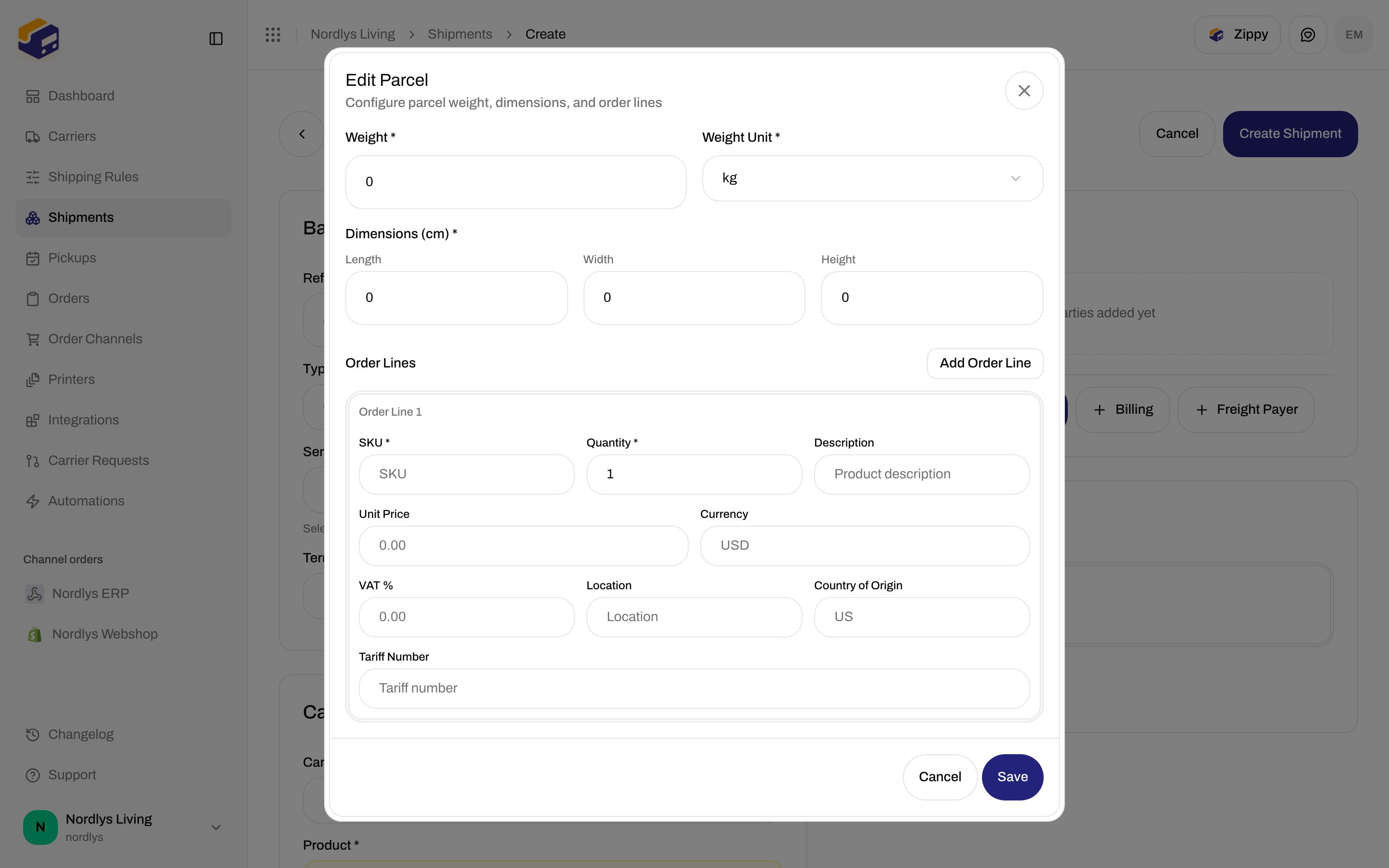Click Add Order Line button

coord(985,364)
